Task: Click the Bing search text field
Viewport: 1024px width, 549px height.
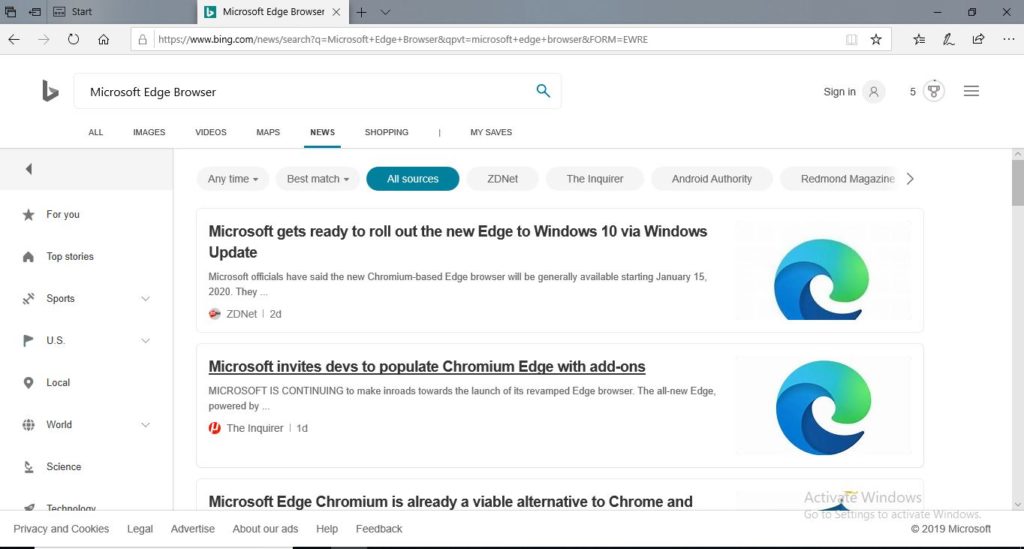Action: point(300,92)
